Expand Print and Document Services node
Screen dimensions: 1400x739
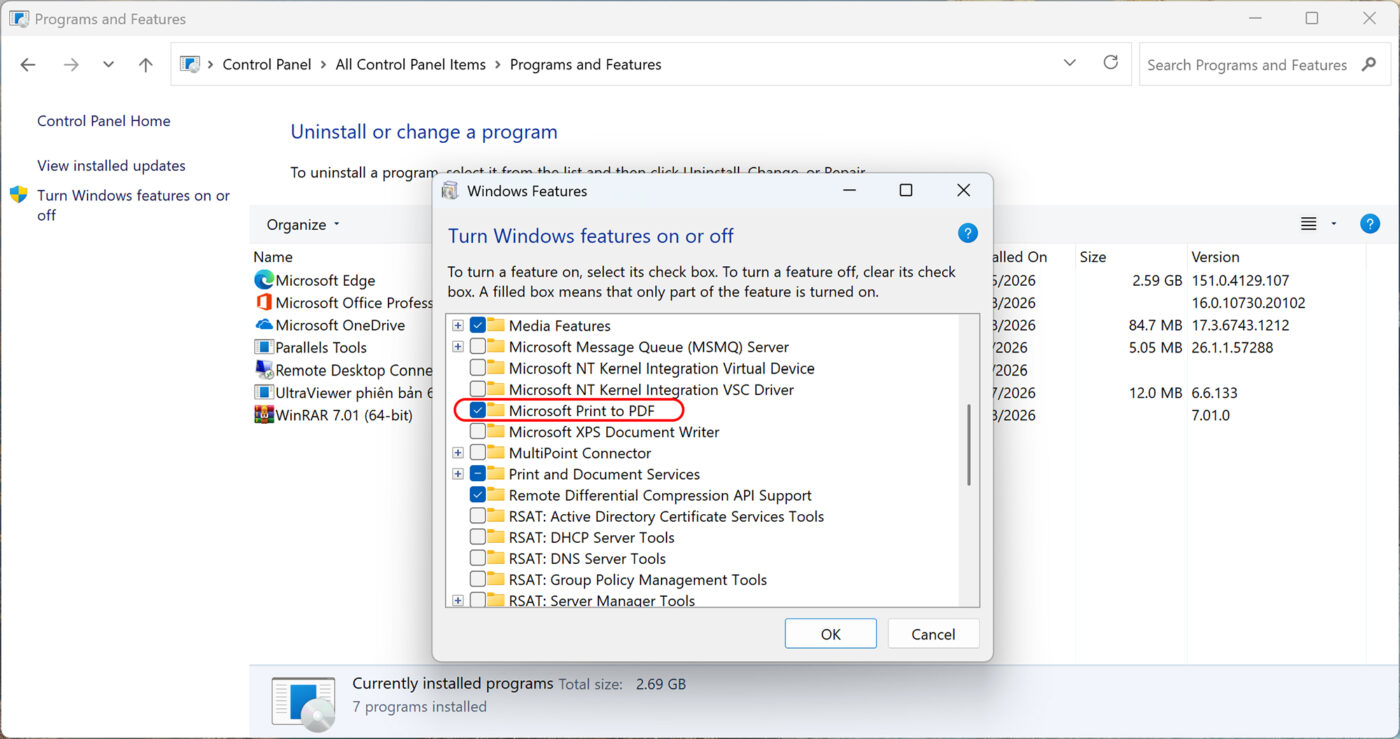(x=458, y=473)
